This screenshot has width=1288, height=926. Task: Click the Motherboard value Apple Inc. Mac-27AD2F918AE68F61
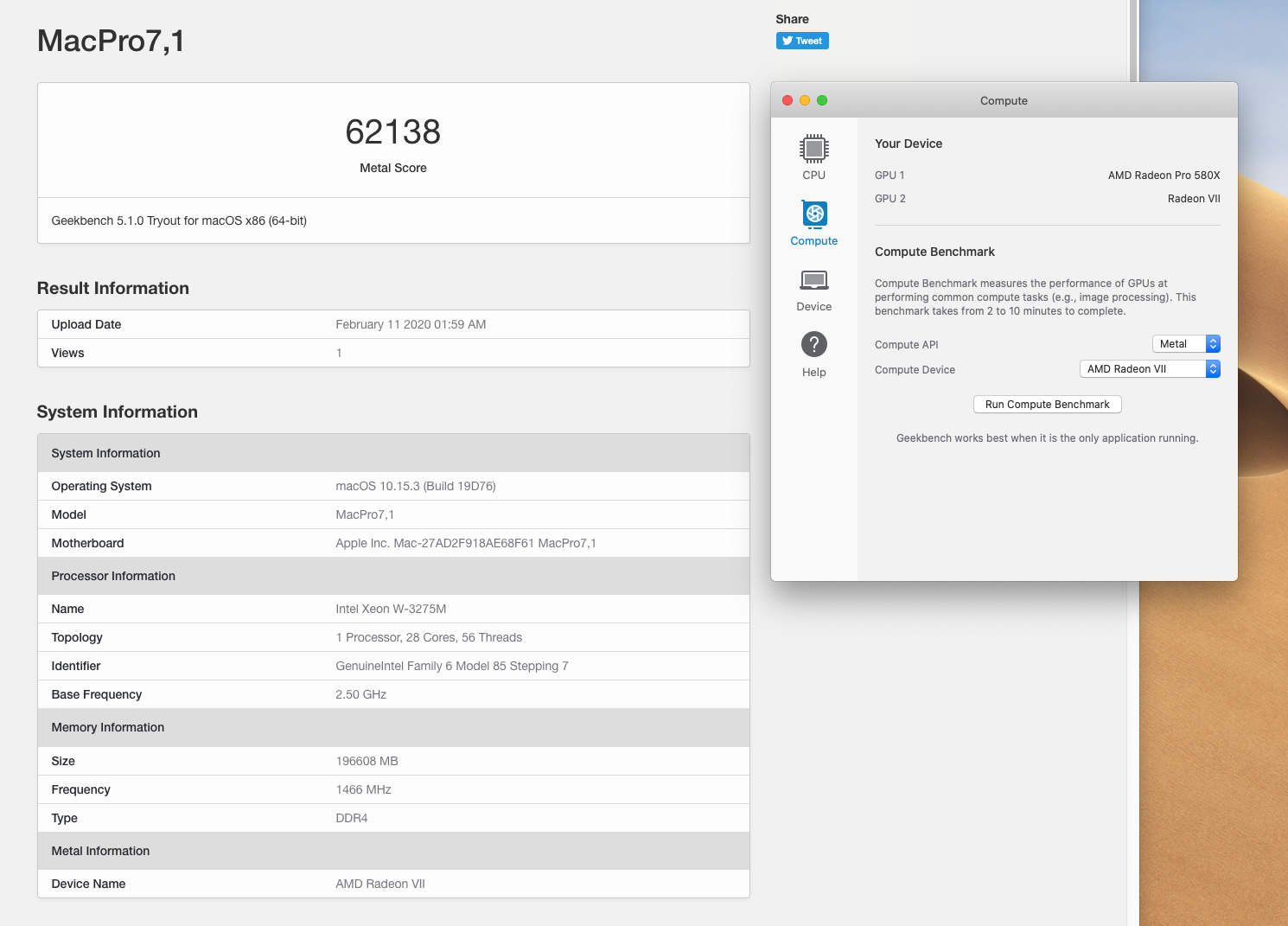(x=466, y=543)
